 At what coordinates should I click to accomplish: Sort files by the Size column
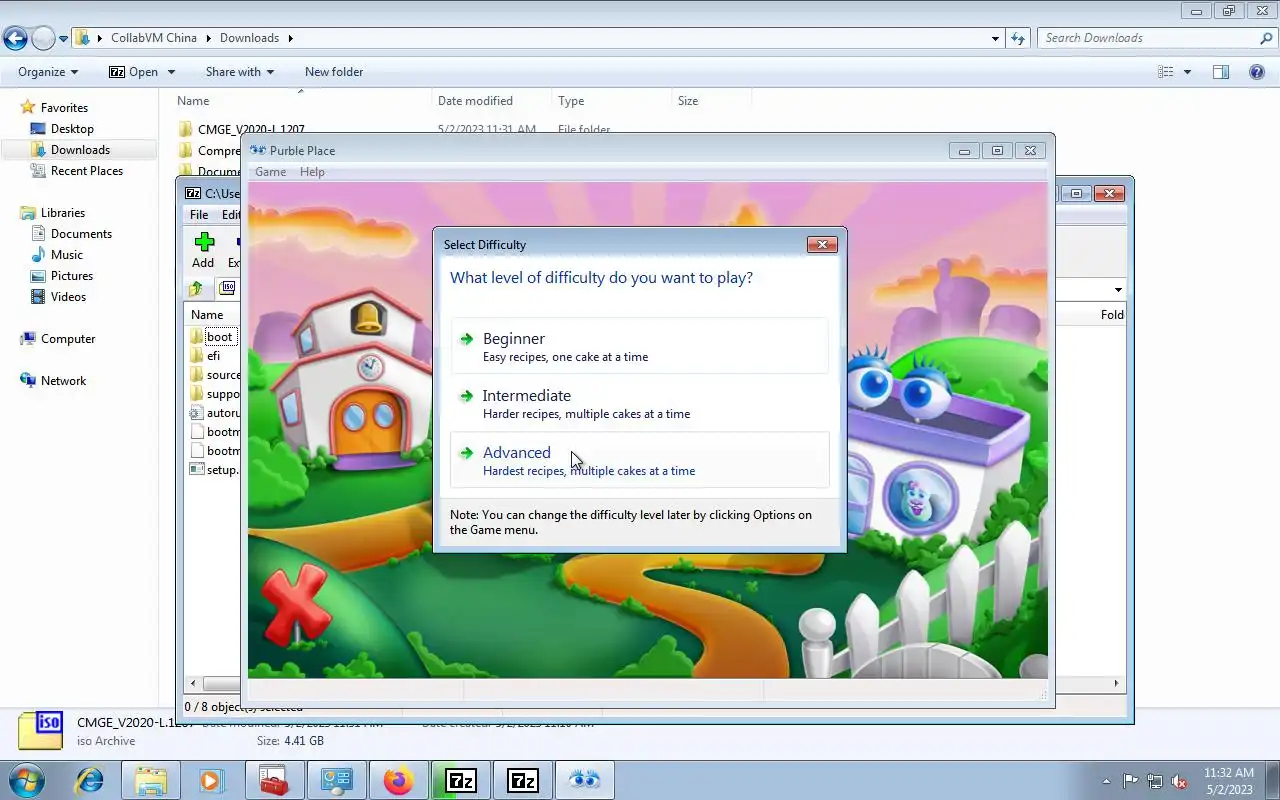(711, 101)
